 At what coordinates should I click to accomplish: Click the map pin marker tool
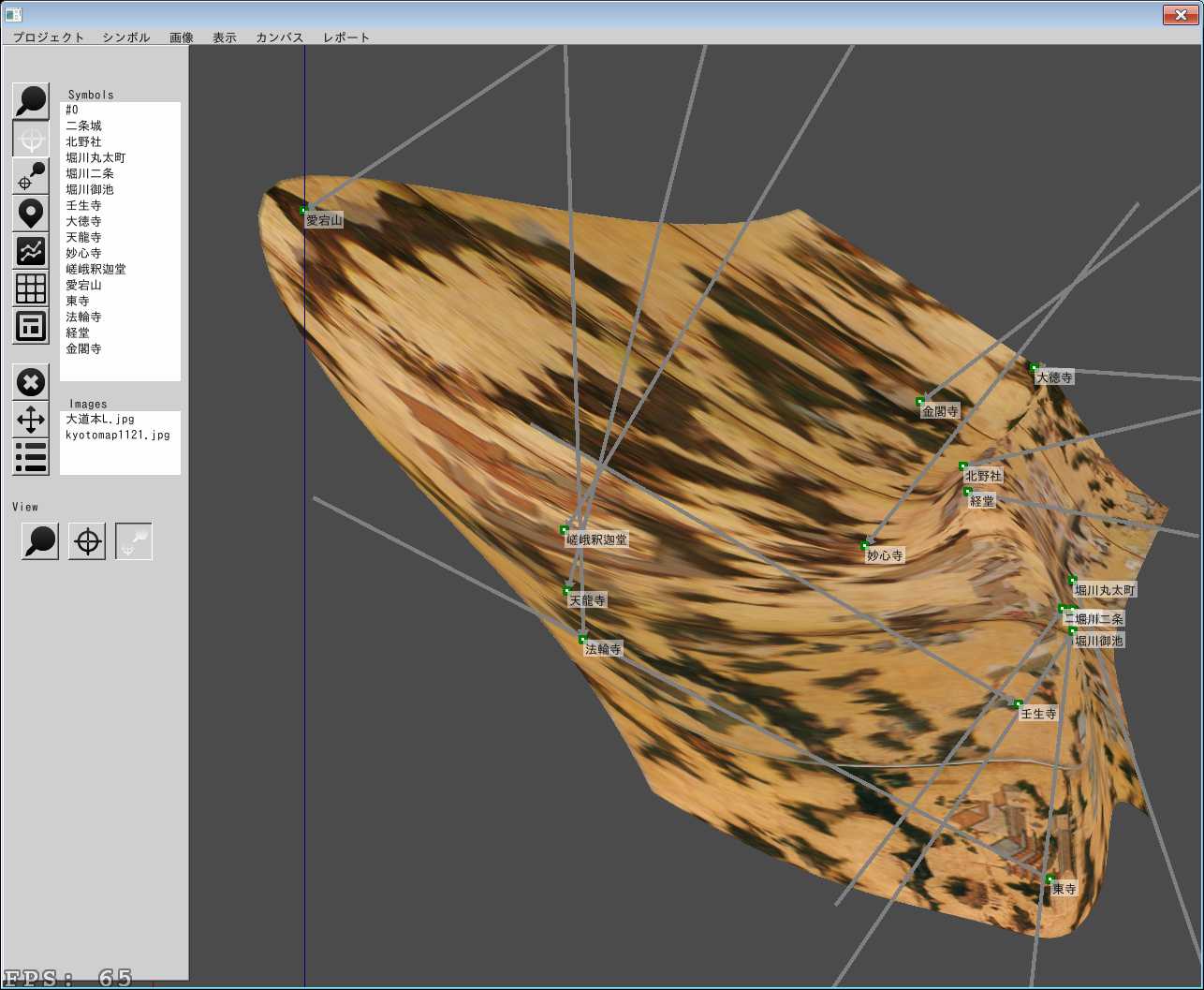tap(31, 214)
